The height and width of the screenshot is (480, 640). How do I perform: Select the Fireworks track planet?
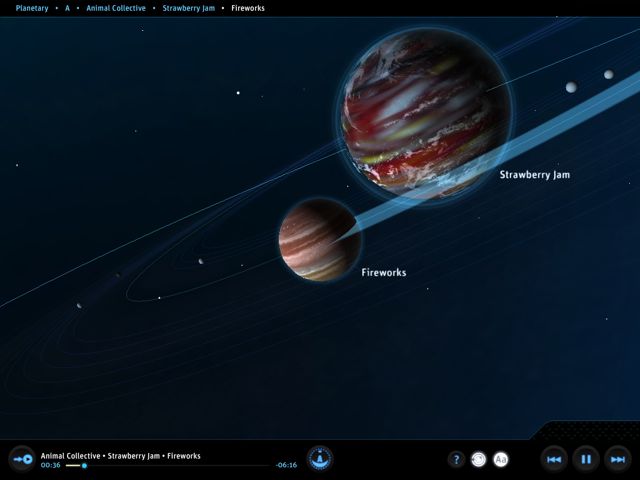click(x=320, y=240)
